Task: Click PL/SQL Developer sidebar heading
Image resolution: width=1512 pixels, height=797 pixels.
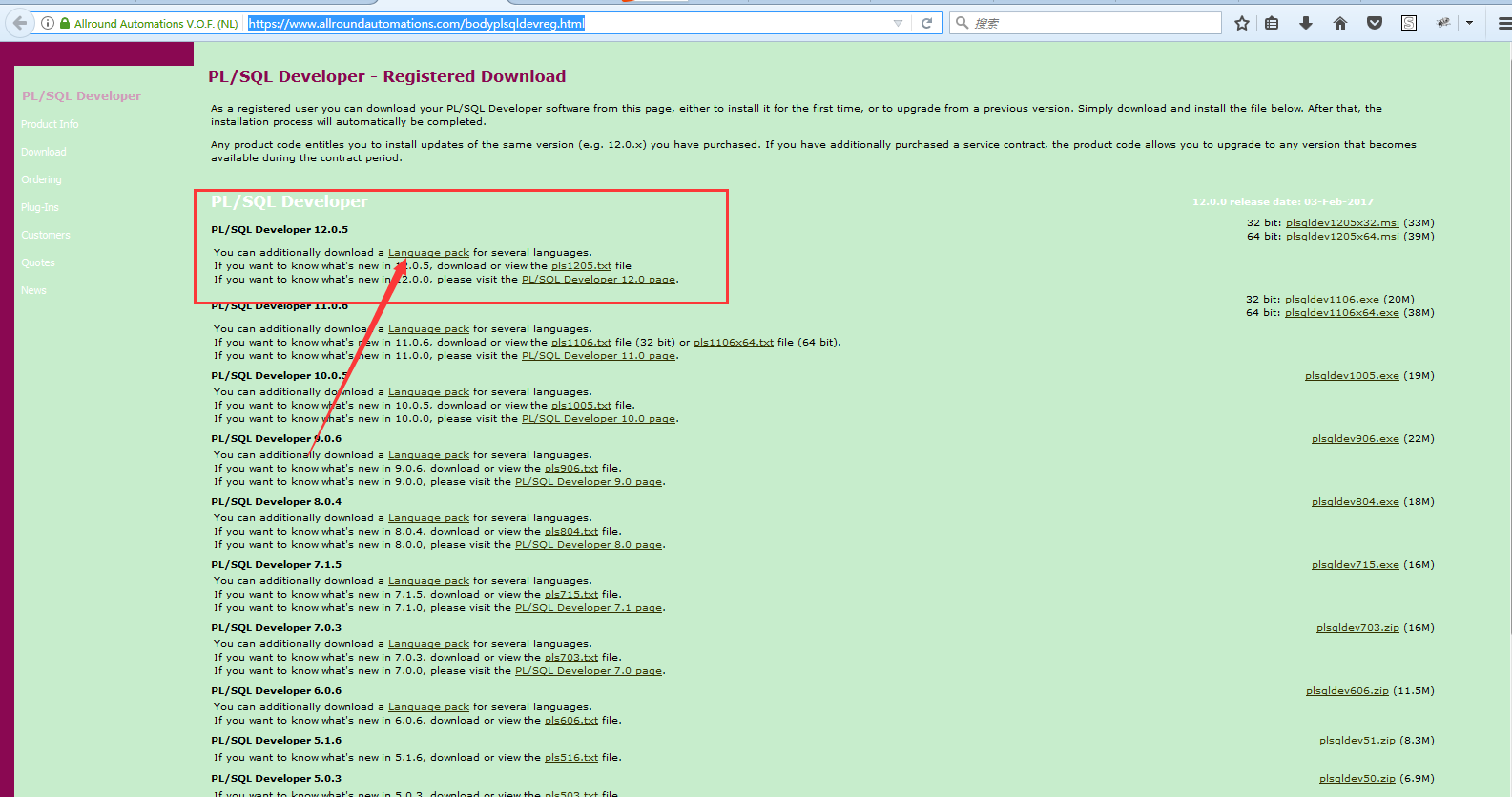Action: [x=81, y=95]
